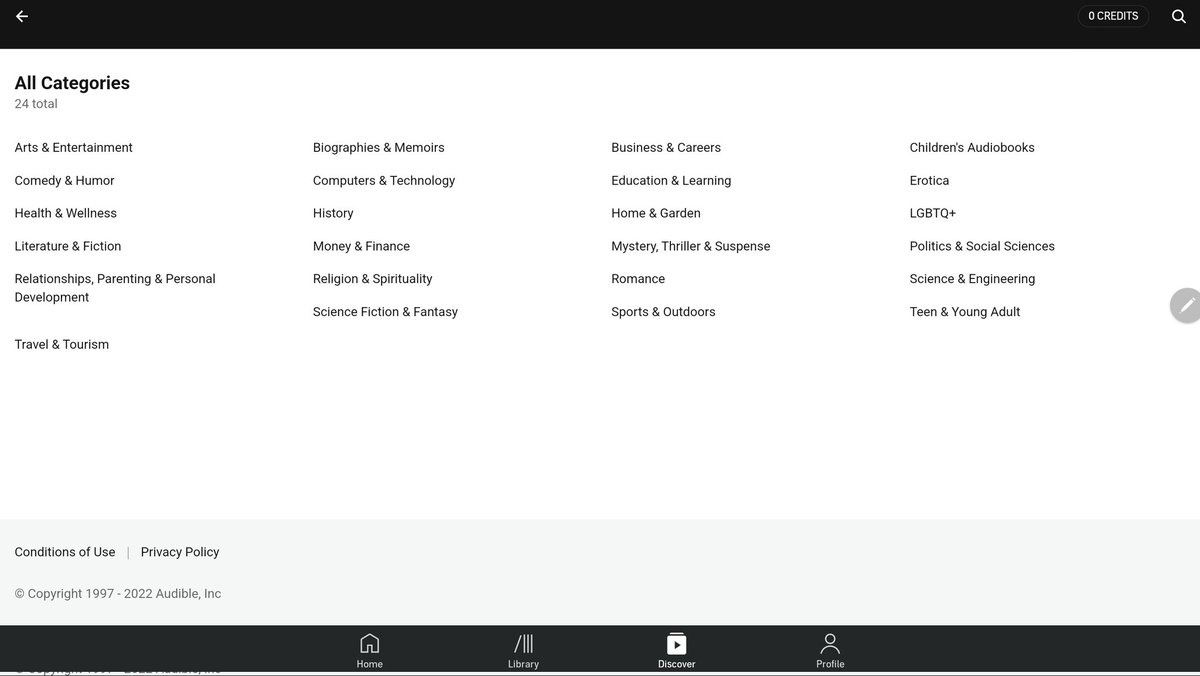This screenshot has height=676, width=1200.
Task: Open Arts & Entertainment category
Action: (x=74, y=148)
